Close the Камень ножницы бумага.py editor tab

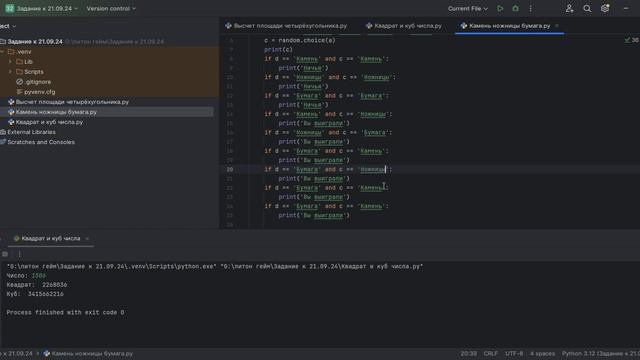click(557, 26)
